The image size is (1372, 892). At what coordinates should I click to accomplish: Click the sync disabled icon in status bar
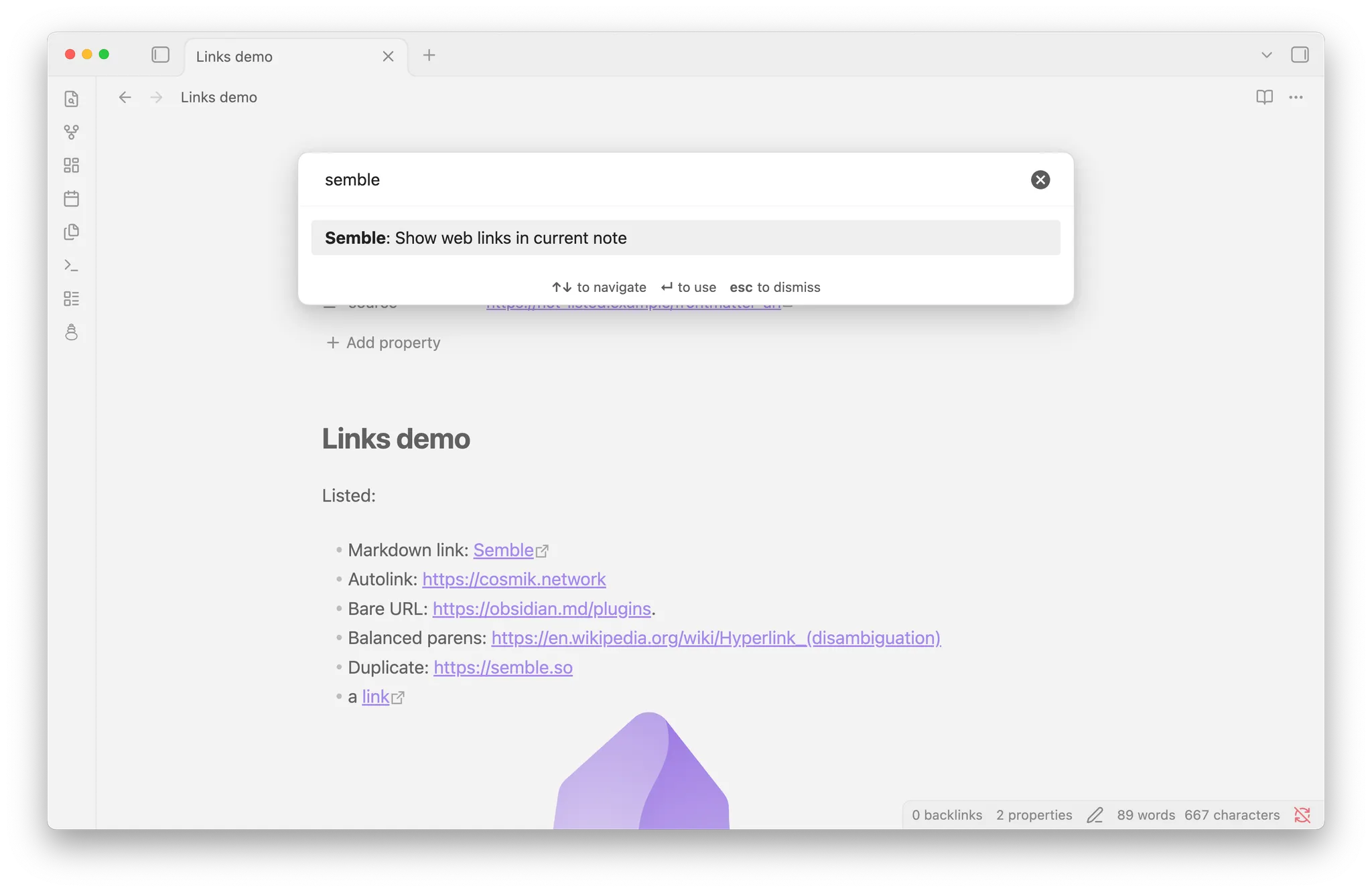tap(1302, 815)
